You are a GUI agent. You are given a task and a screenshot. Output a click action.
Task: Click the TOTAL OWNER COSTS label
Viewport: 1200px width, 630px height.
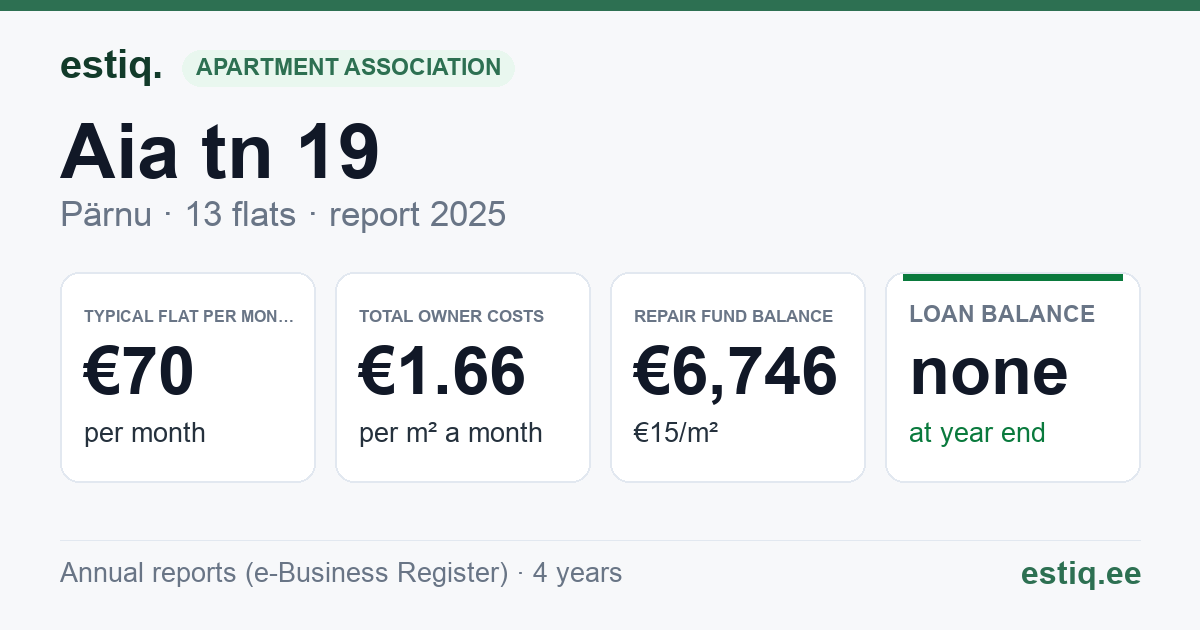tap(451, 317)
